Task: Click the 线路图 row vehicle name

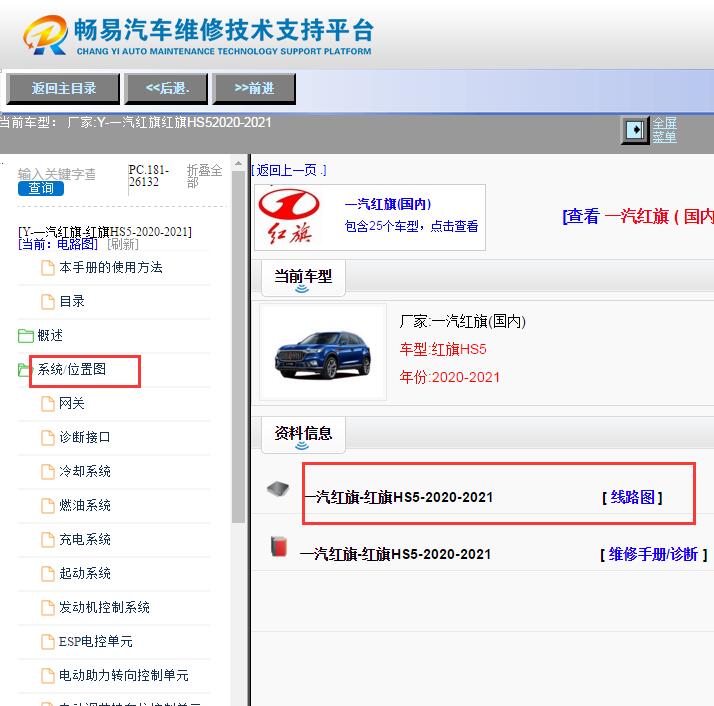Action: point(399,497)
